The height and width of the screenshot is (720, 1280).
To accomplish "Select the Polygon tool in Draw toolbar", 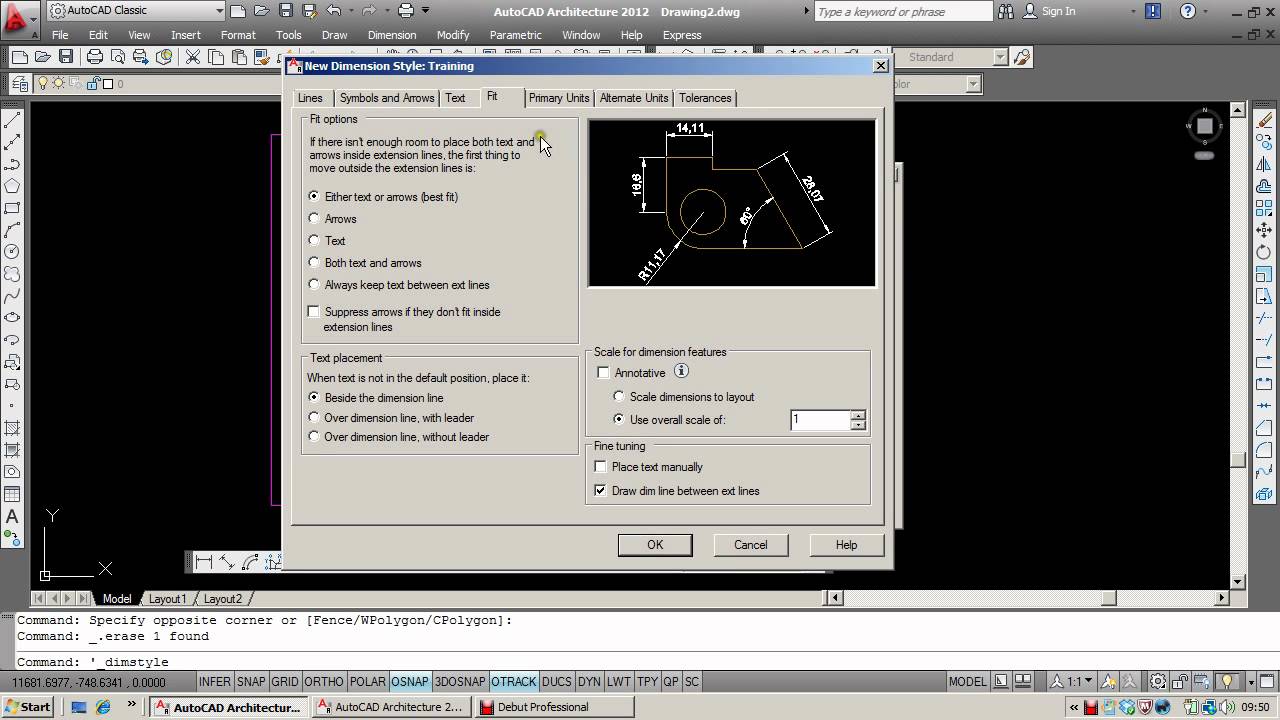I will click(x=12, y=186).
